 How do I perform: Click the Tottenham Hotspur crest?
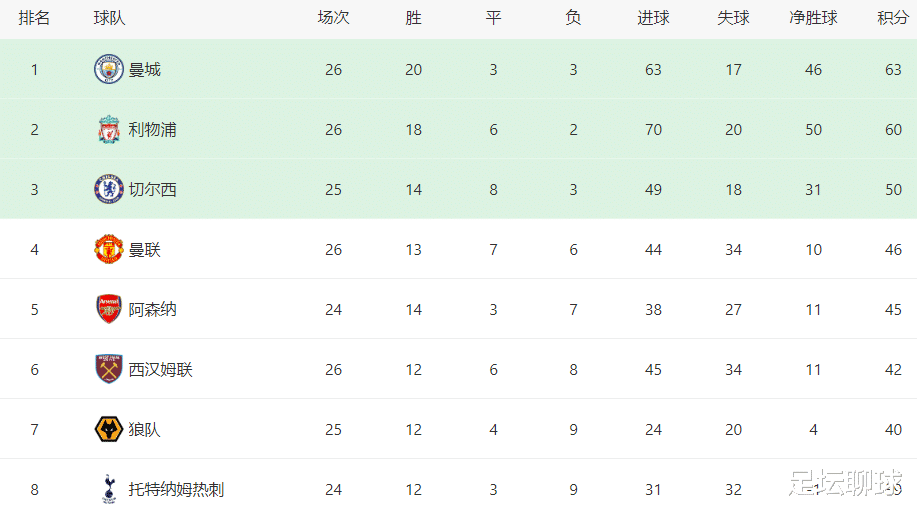[109, 489]
